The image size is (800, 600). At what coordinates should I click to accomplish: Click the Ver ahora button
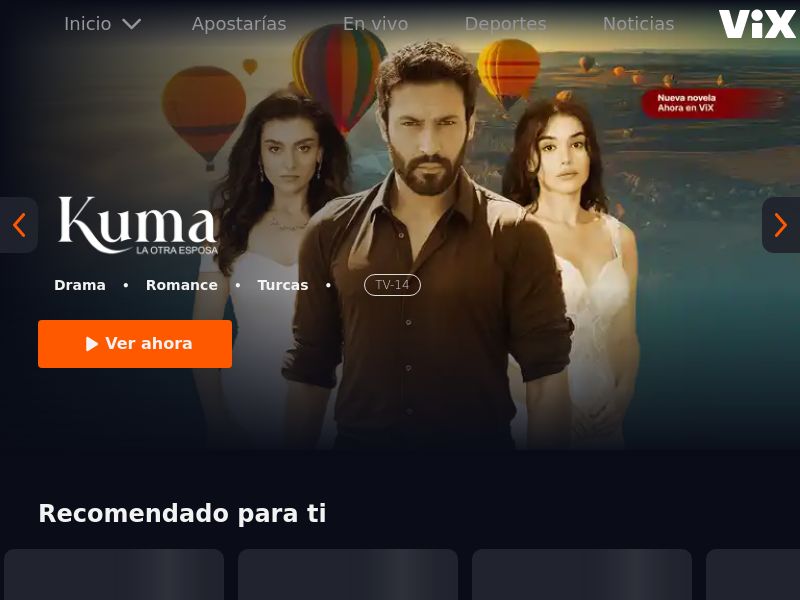[x=135, y=344]
